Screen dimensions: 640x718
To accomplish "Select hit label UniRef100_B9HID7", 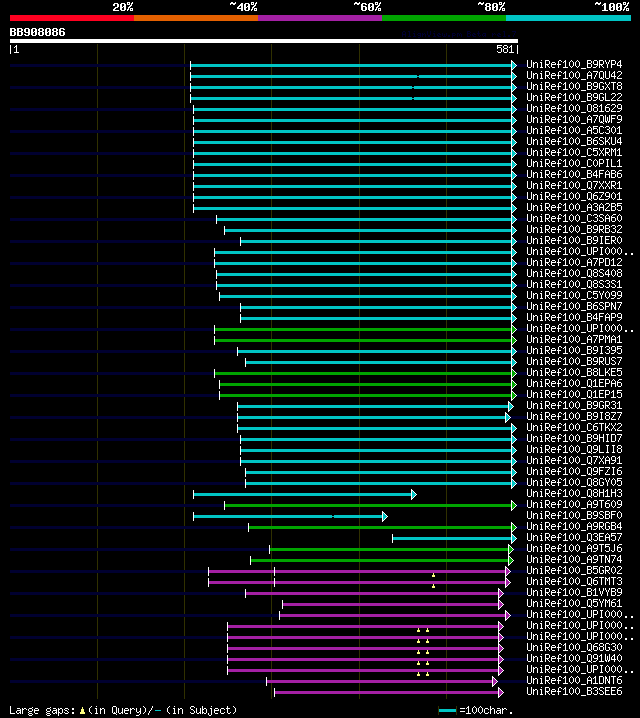I will (574, 438).
